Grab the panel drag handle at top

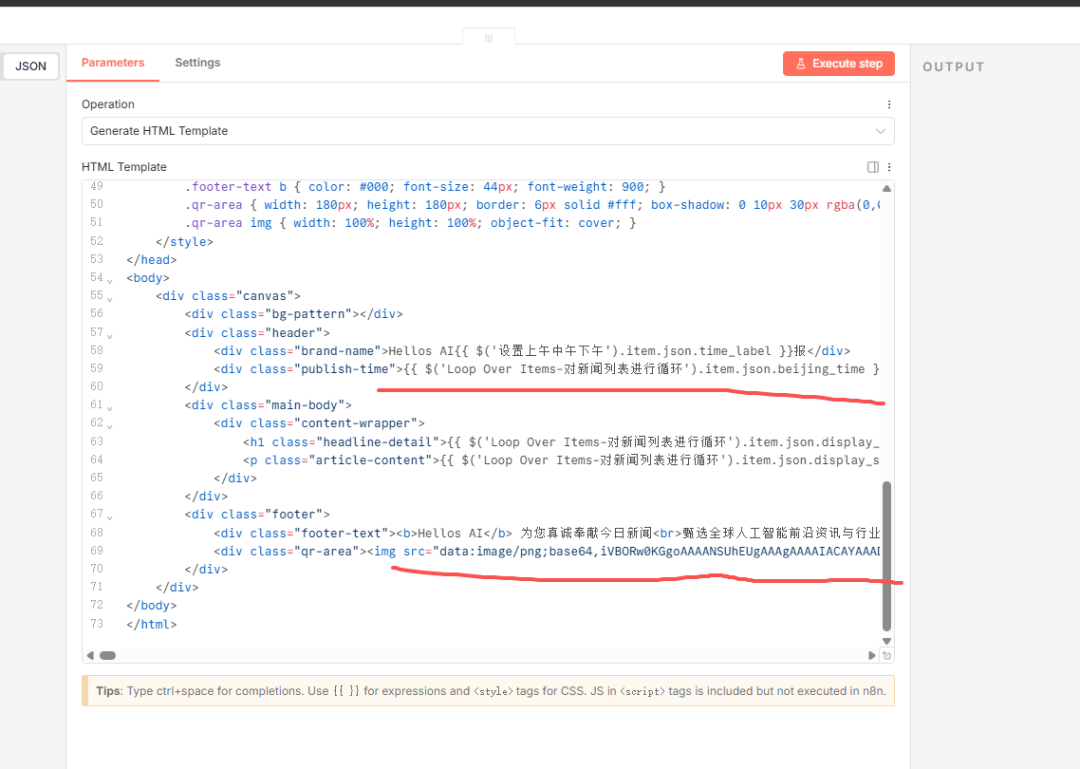489,38
